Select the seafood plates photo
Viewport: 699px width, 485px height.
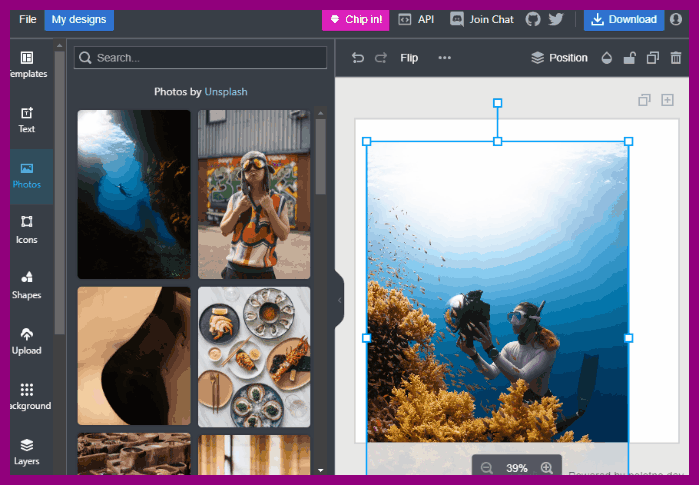coord(254,357)
